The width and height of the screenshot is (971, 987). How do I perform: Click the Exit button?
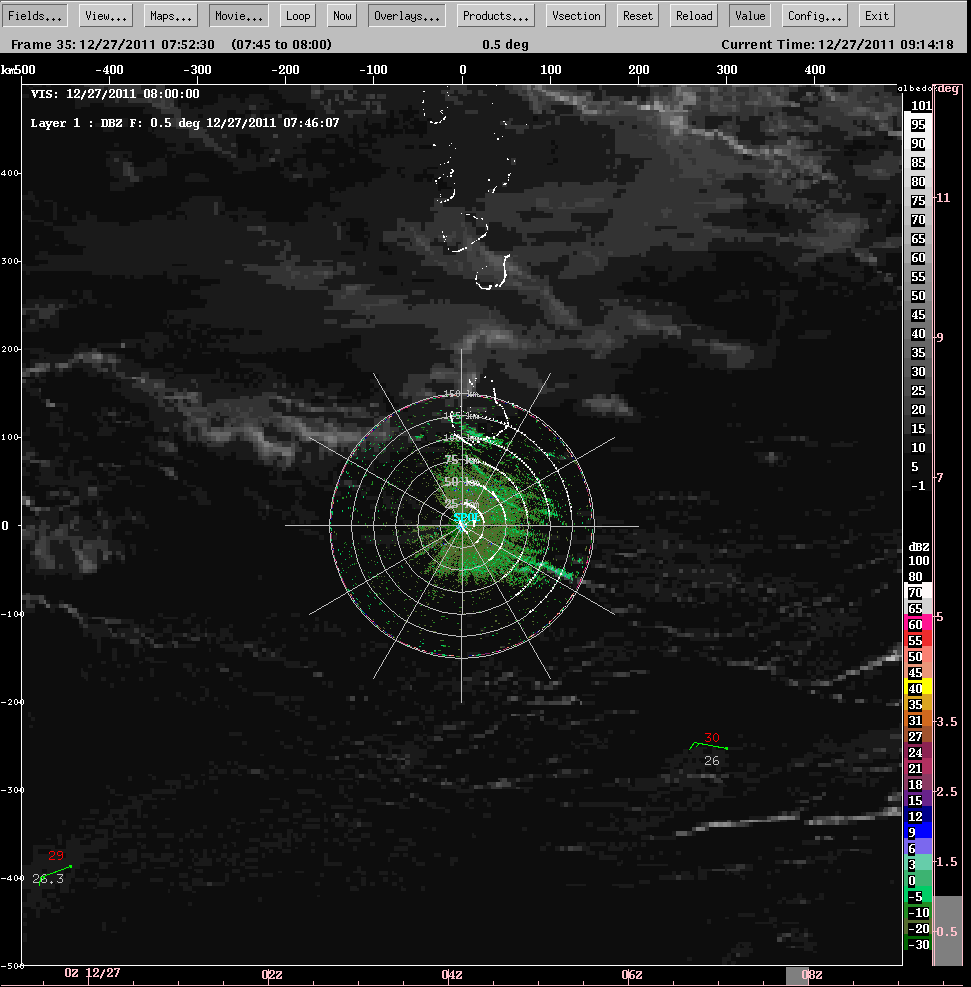[x=876, y=16]
